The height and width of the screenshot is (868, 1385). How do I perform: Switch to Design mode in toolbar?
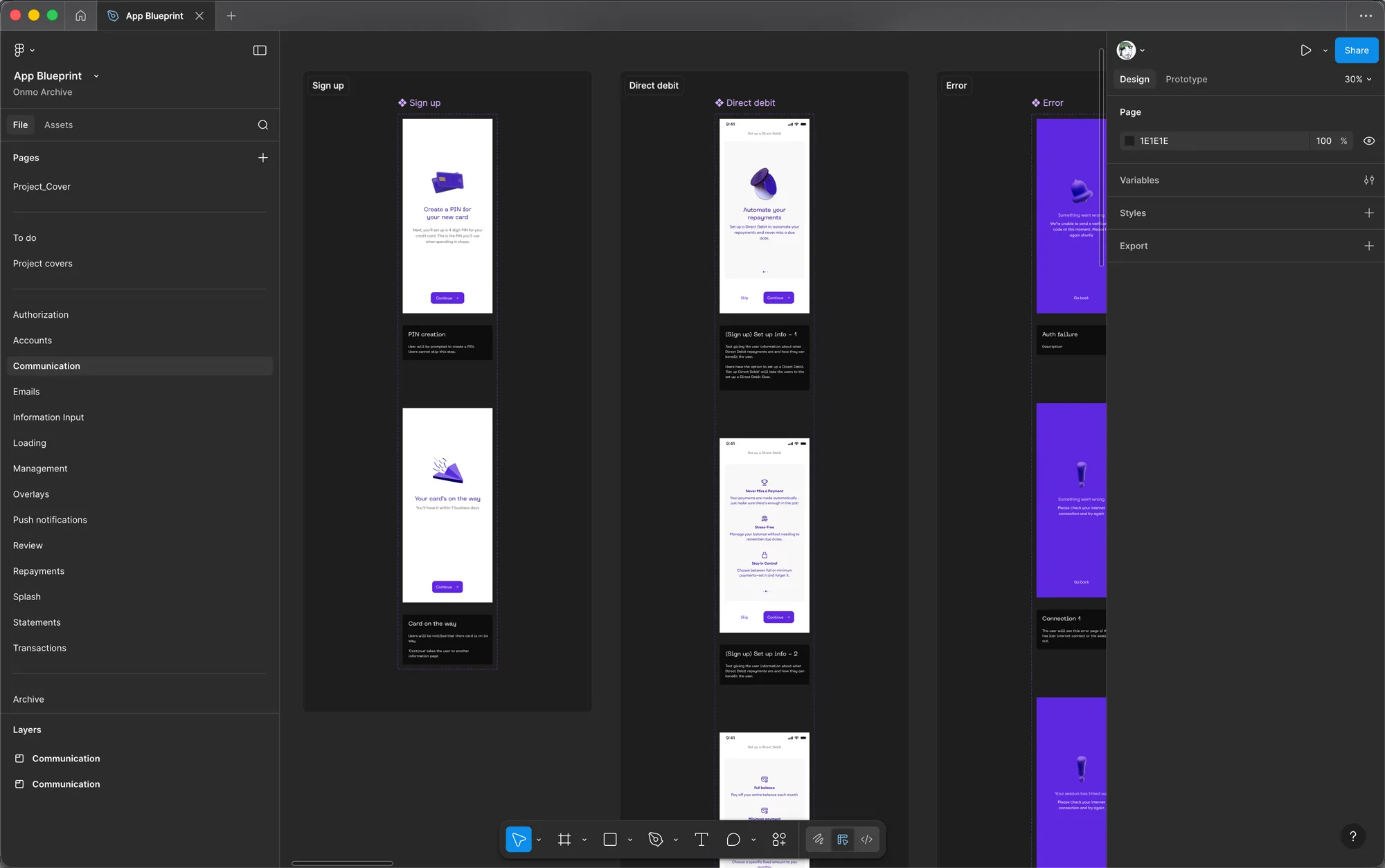pyautogui.click(x=843, y=840)
